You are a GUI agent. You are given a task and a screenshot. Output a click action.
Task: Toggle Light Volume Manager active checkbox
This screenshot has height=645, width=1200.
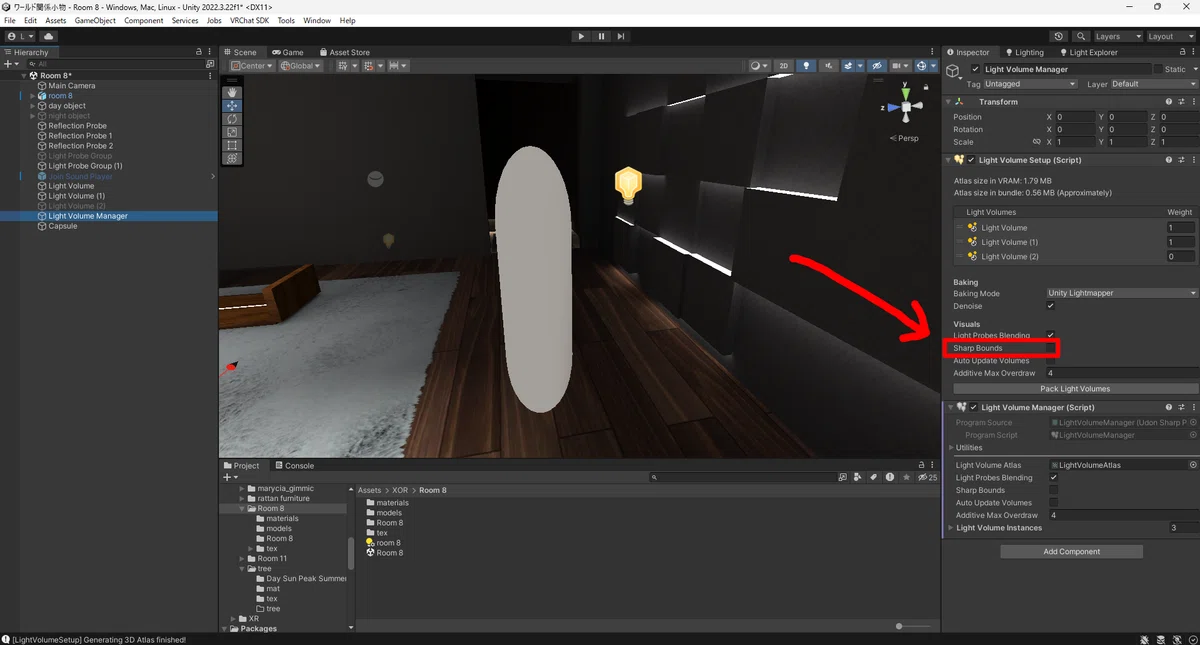(x=976, y=69)
